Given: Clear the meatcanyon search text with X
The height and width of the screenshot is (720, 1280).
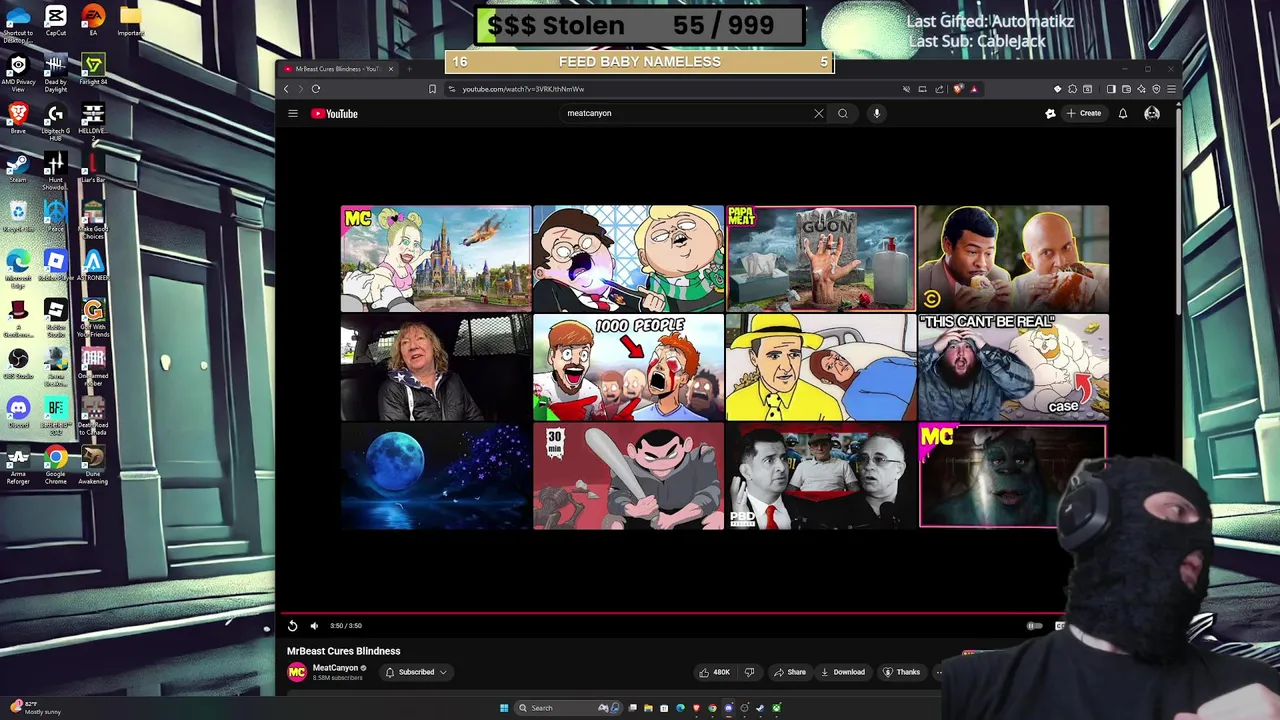Looking at the screenshot, I should pyautogui.click(x=819, y=113).
